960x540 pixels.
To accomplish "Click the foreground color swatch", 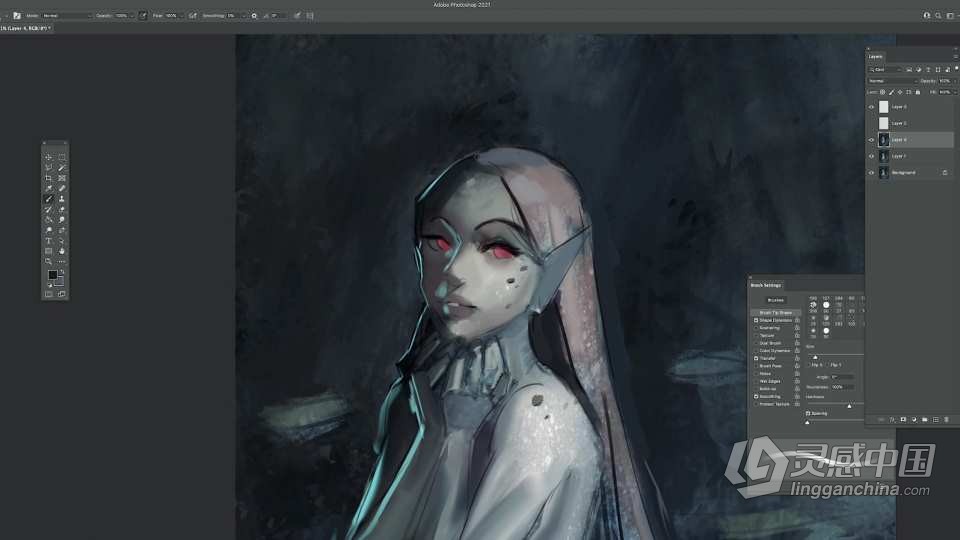I will pos(53,274).
